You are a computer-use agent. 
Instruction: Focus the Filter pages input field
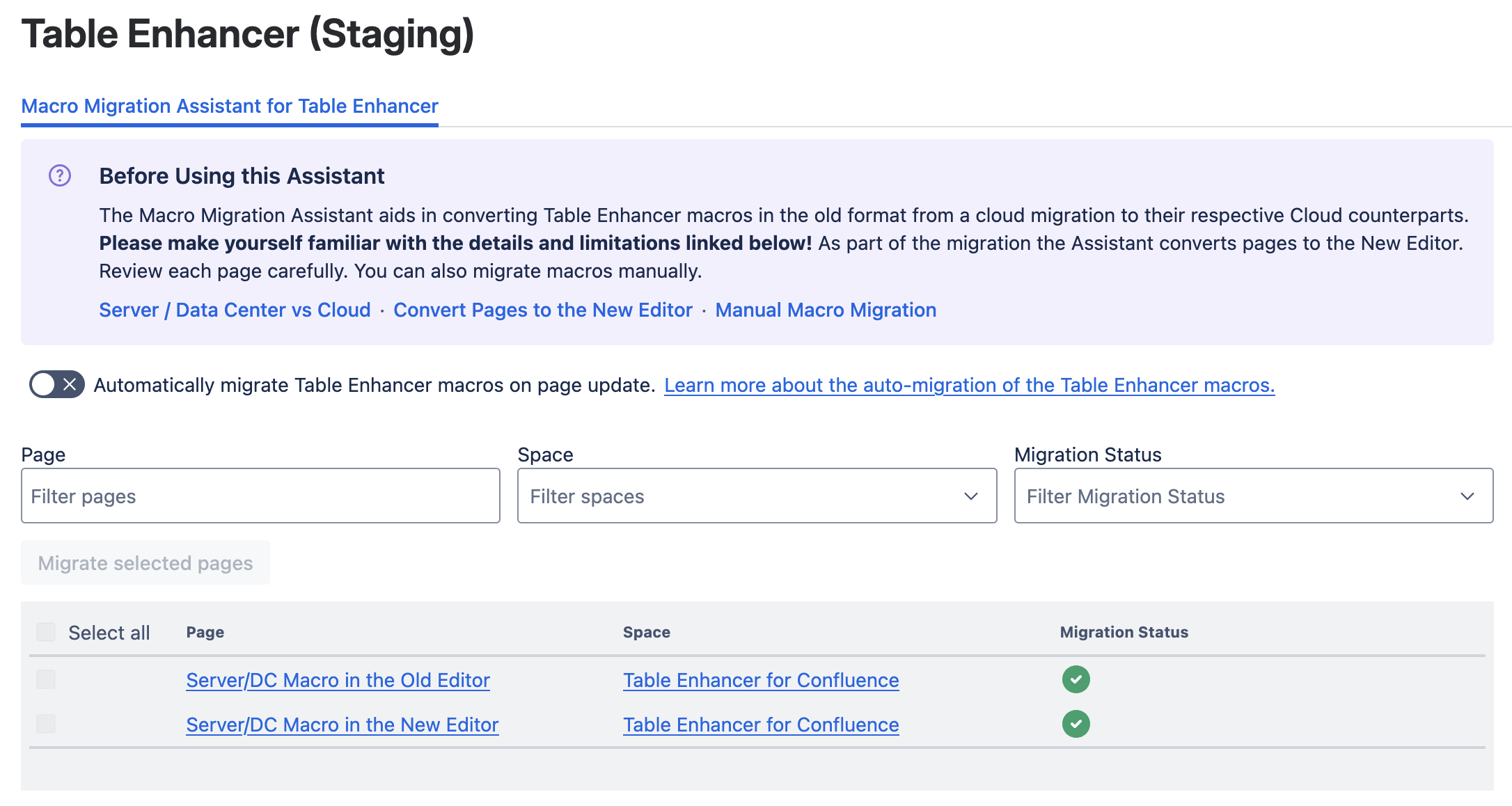[260, 496]
